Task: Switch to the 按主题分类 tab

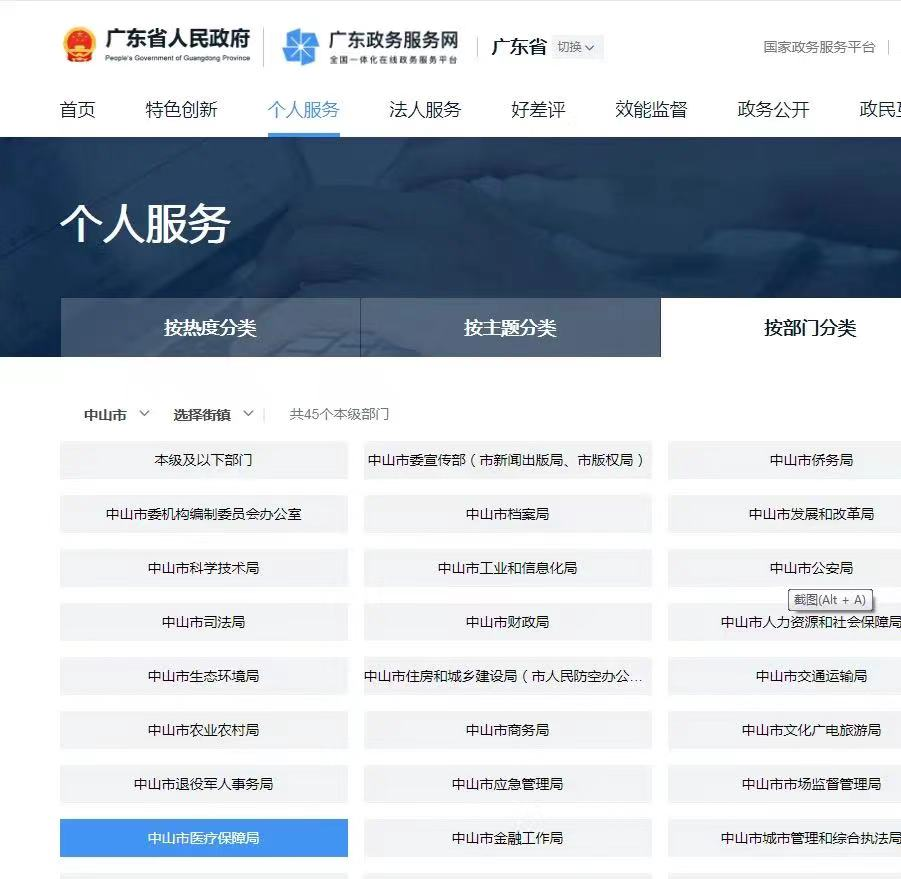Action: click(510, 327)
